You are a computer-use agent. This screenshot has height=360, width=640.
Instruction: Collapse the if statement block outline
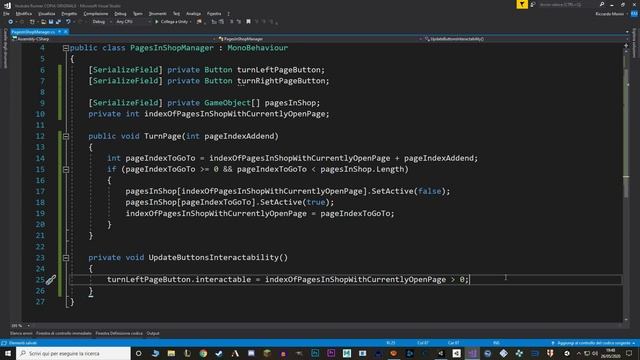[66, 169]
